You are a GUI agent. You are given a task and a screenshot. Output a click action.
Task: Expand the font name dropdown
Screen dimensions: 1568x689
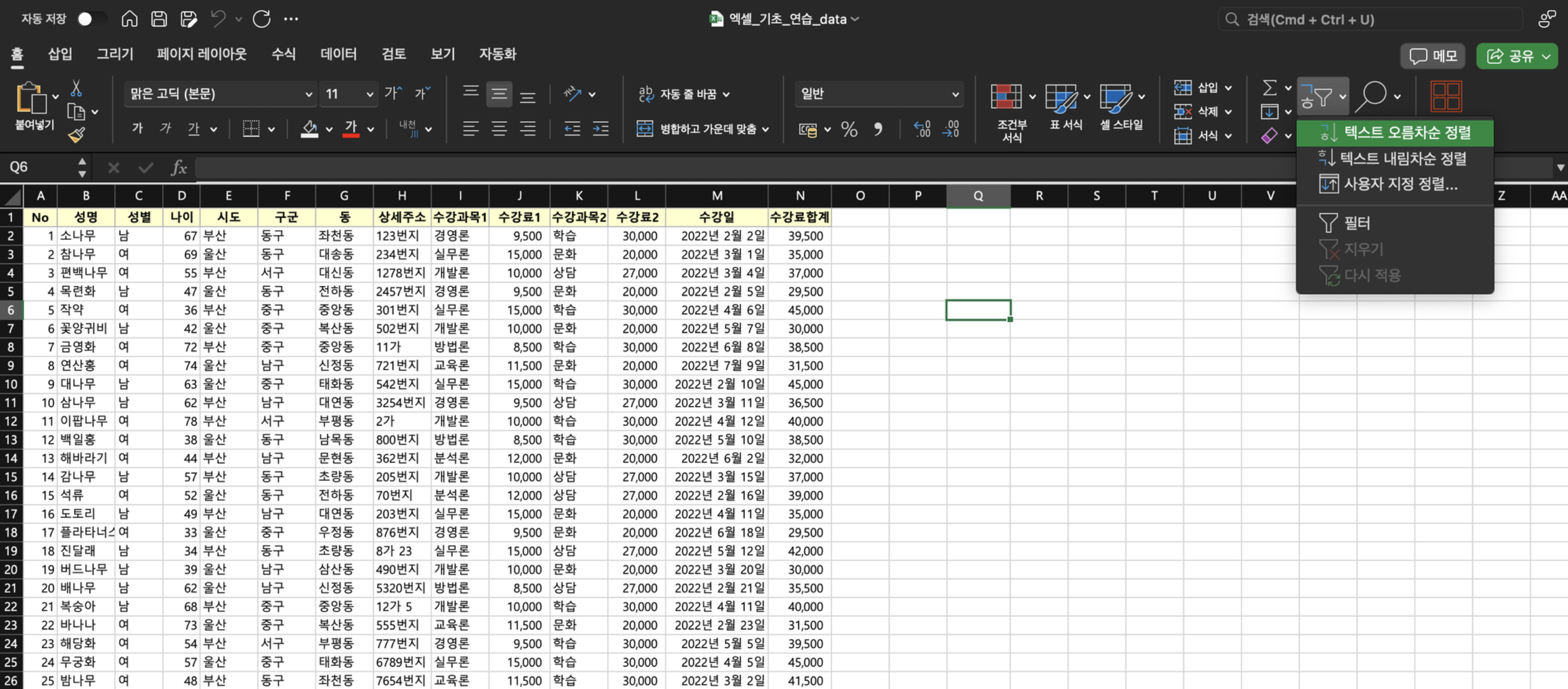[308, 94]
